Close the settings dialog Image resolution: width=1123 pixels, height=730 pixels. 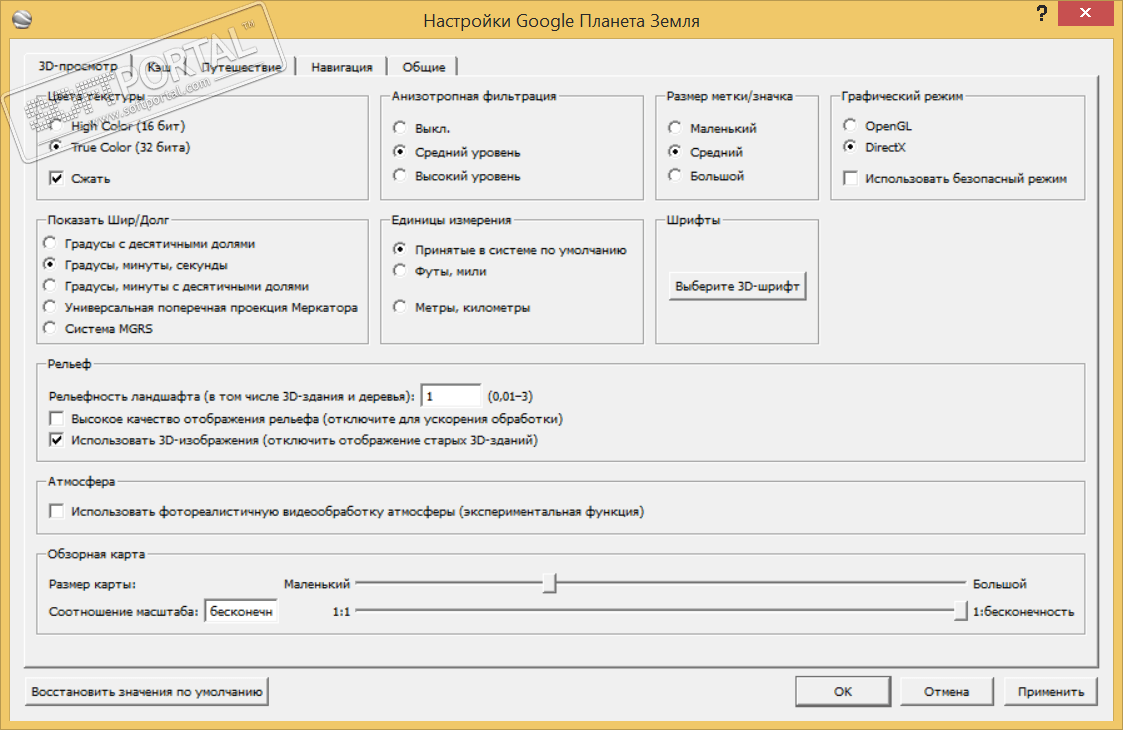click(x=1085, y=13)
